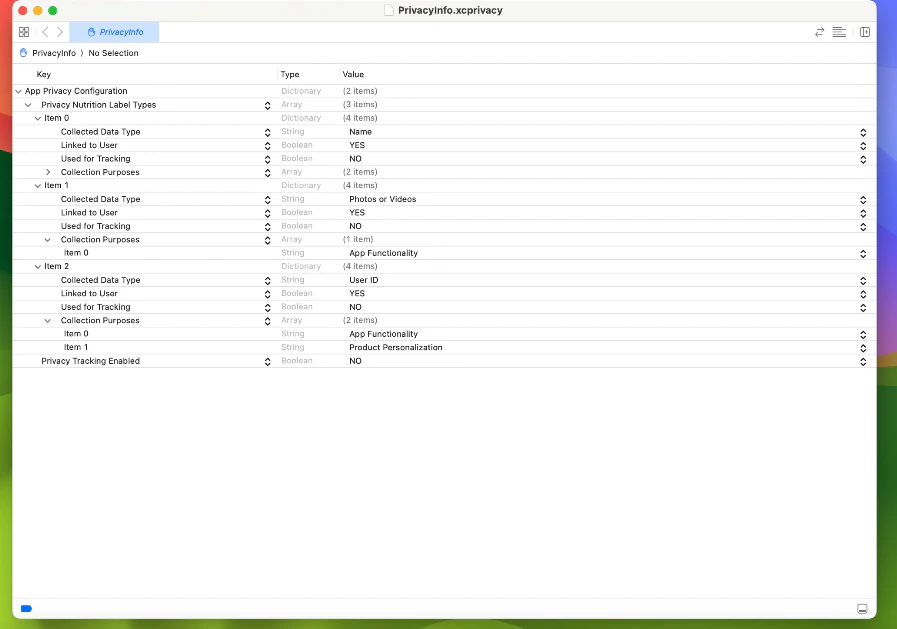Go forward with the right chevron
The width and height of the screenshot is (897, 629).
[x=59, y=32]
